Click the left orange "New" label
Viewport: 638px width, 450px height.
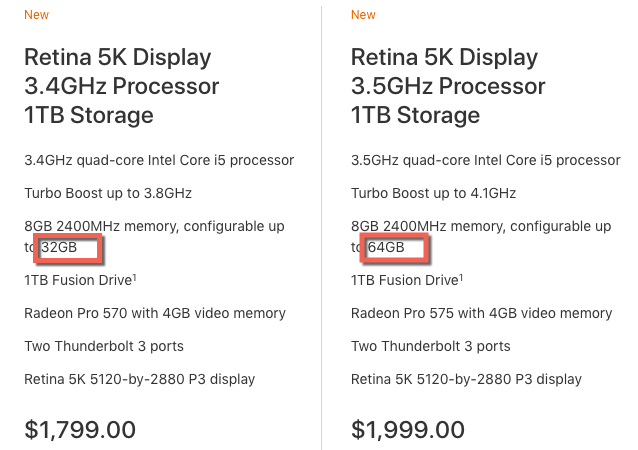tap(36, 15)
